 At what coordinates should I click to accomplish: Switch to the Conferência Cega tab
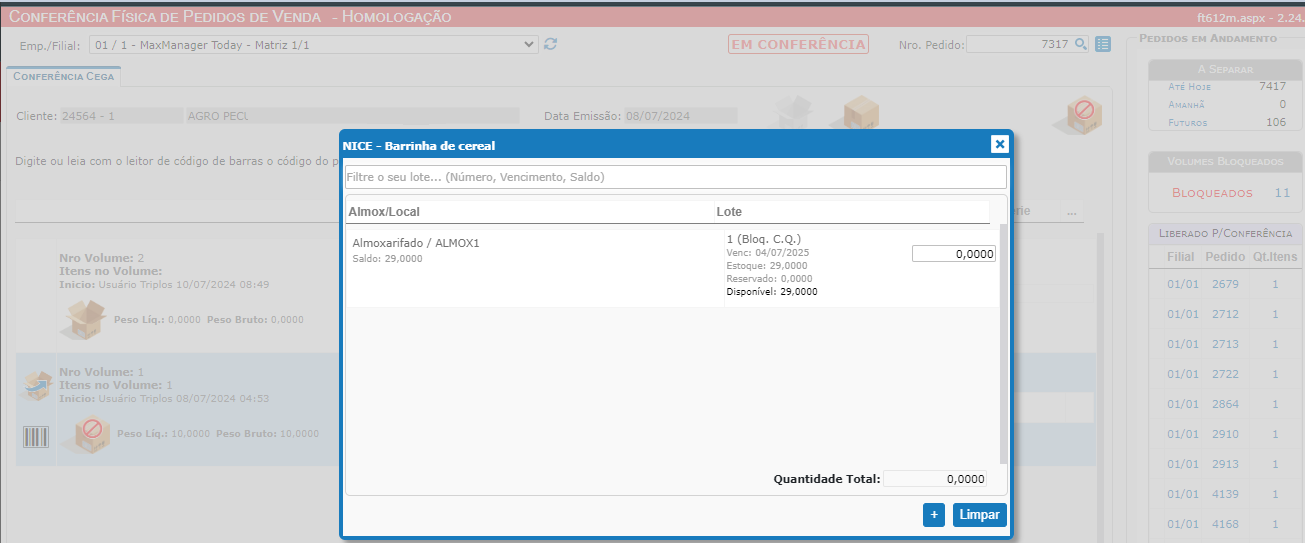click(x=63, y=76)
